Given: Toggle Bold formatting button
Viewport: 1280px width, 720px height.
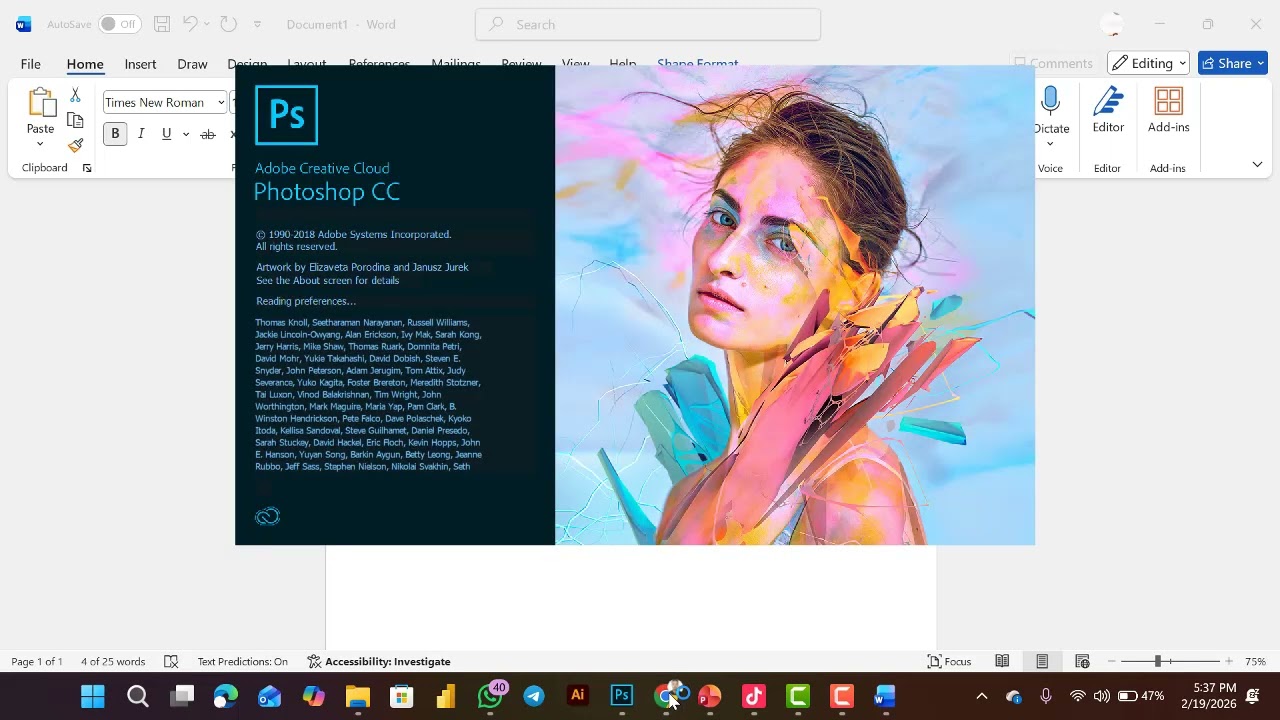Looking at the screenshot, I should pos(115,134).
